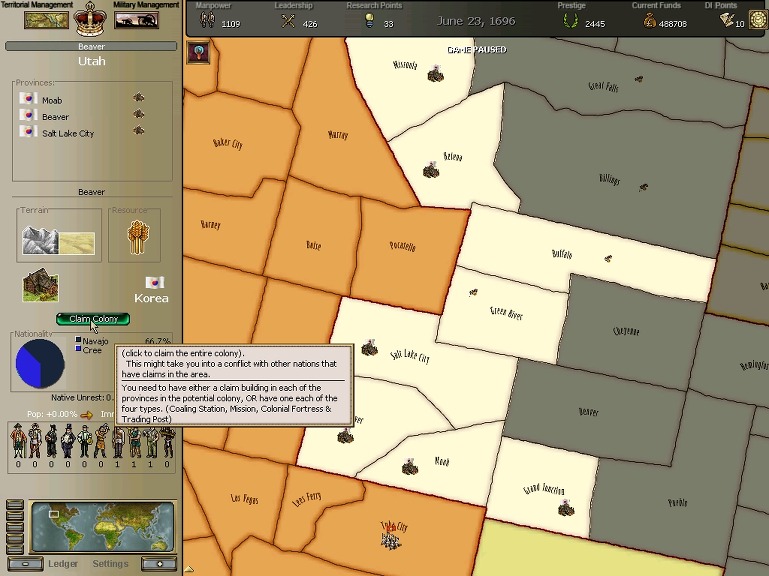Open the golden wheel icon beside DI Points
769x576 pixels.
pos(758,21)
